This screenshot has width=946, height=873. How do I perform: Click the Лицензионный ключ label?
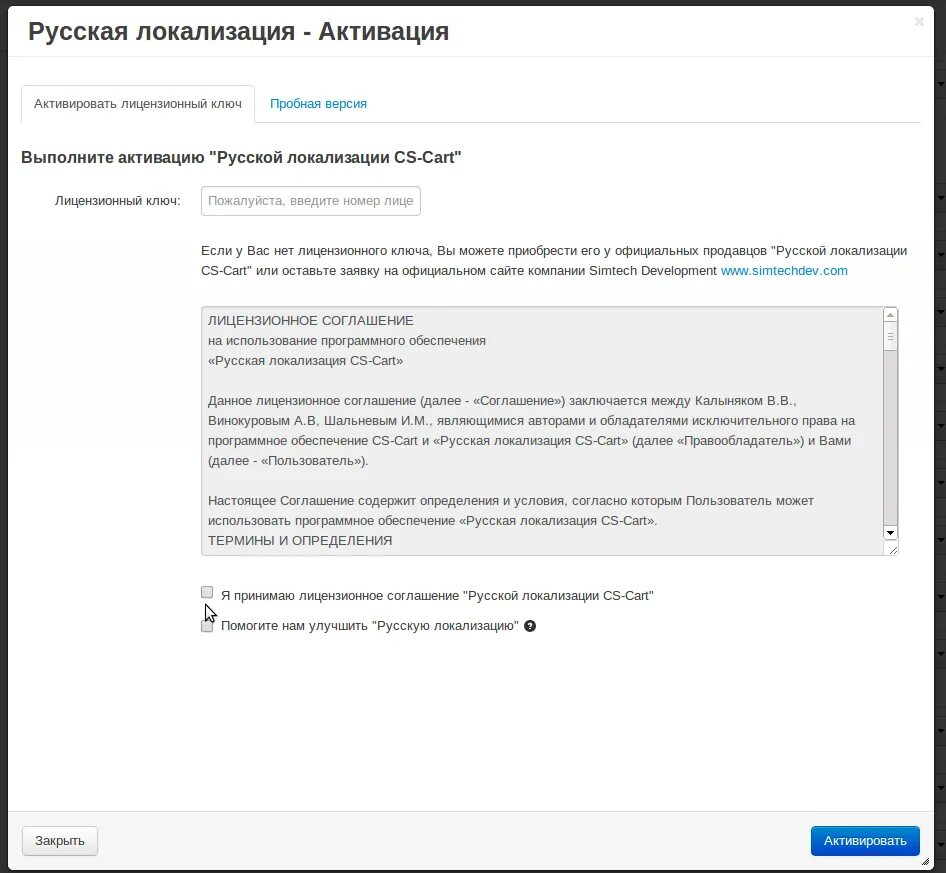point(118,201)
